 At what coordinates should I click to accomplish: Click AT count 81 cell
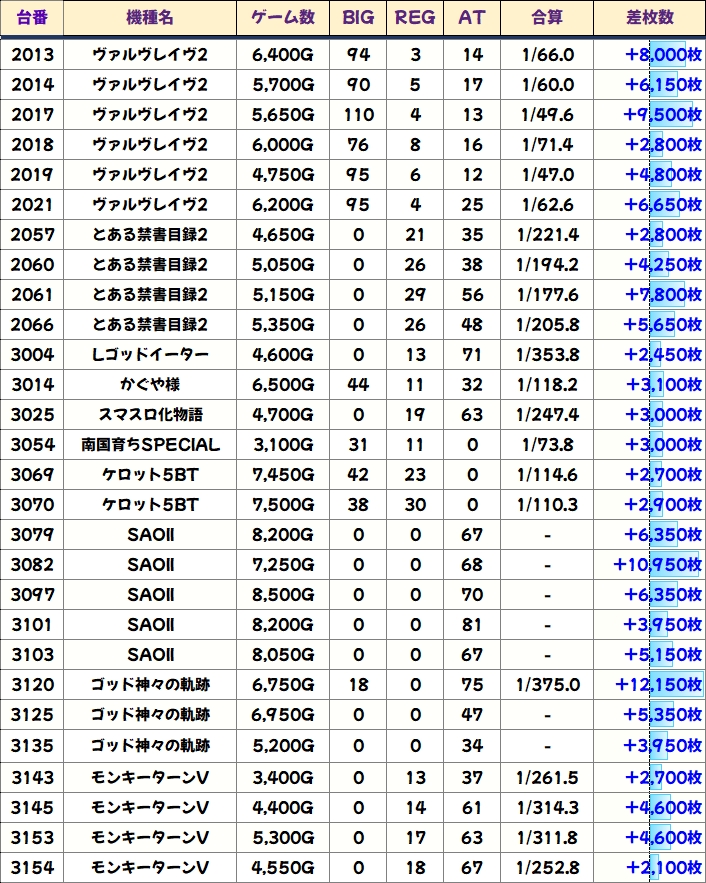[472, 625]
